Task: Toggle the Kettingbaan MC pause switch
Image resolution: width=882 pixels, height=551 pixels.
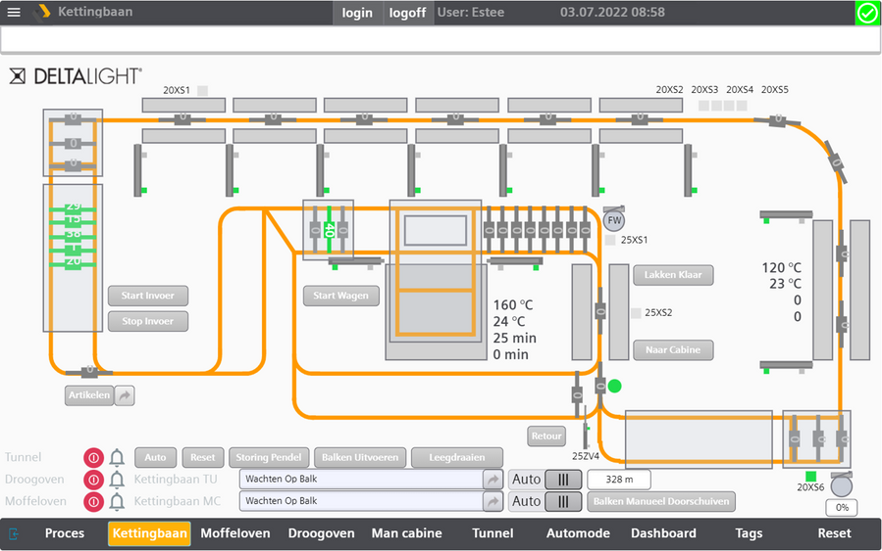Action: (563, 502)
